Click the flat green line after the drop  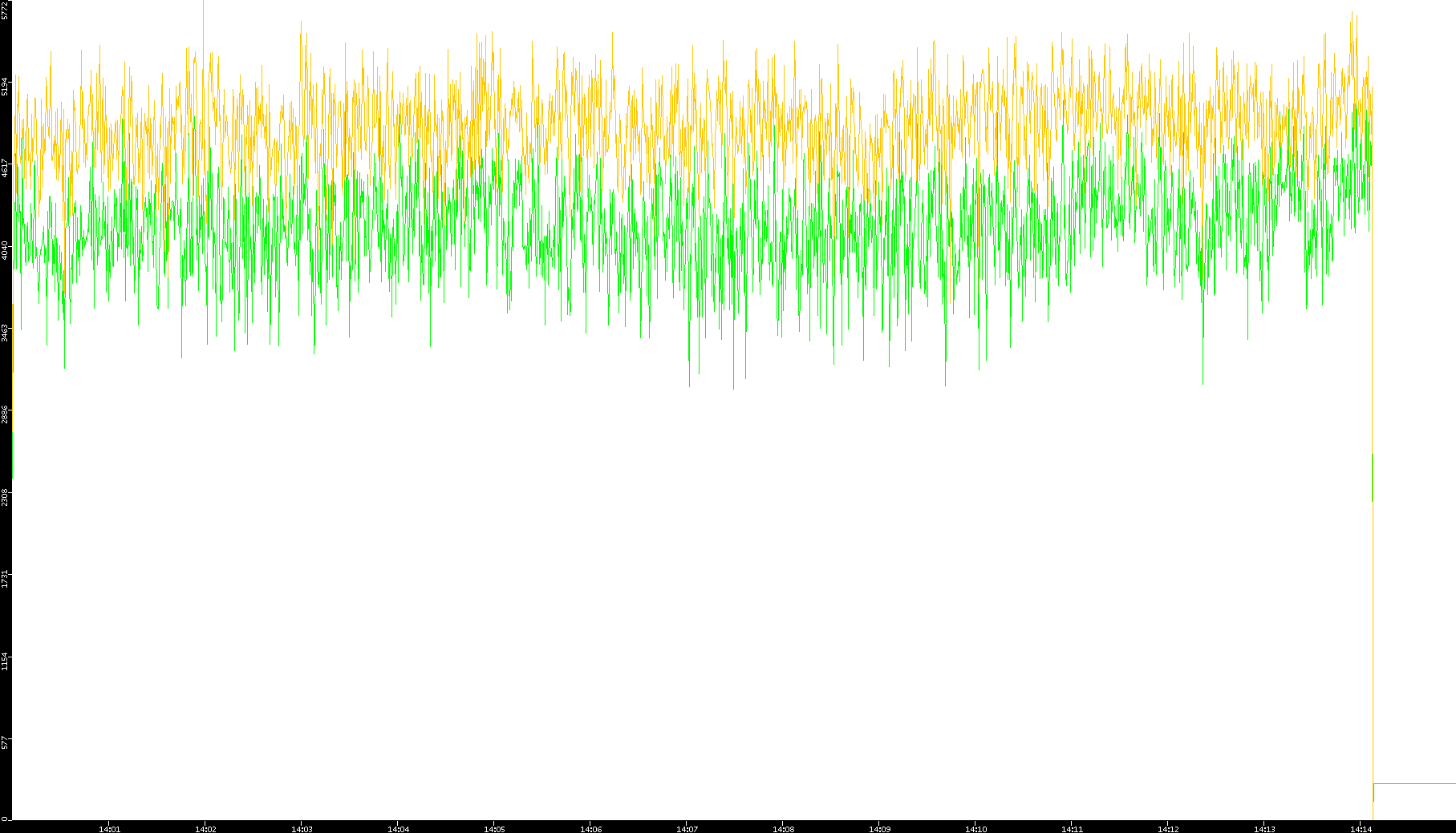[x=1416, y=783]
